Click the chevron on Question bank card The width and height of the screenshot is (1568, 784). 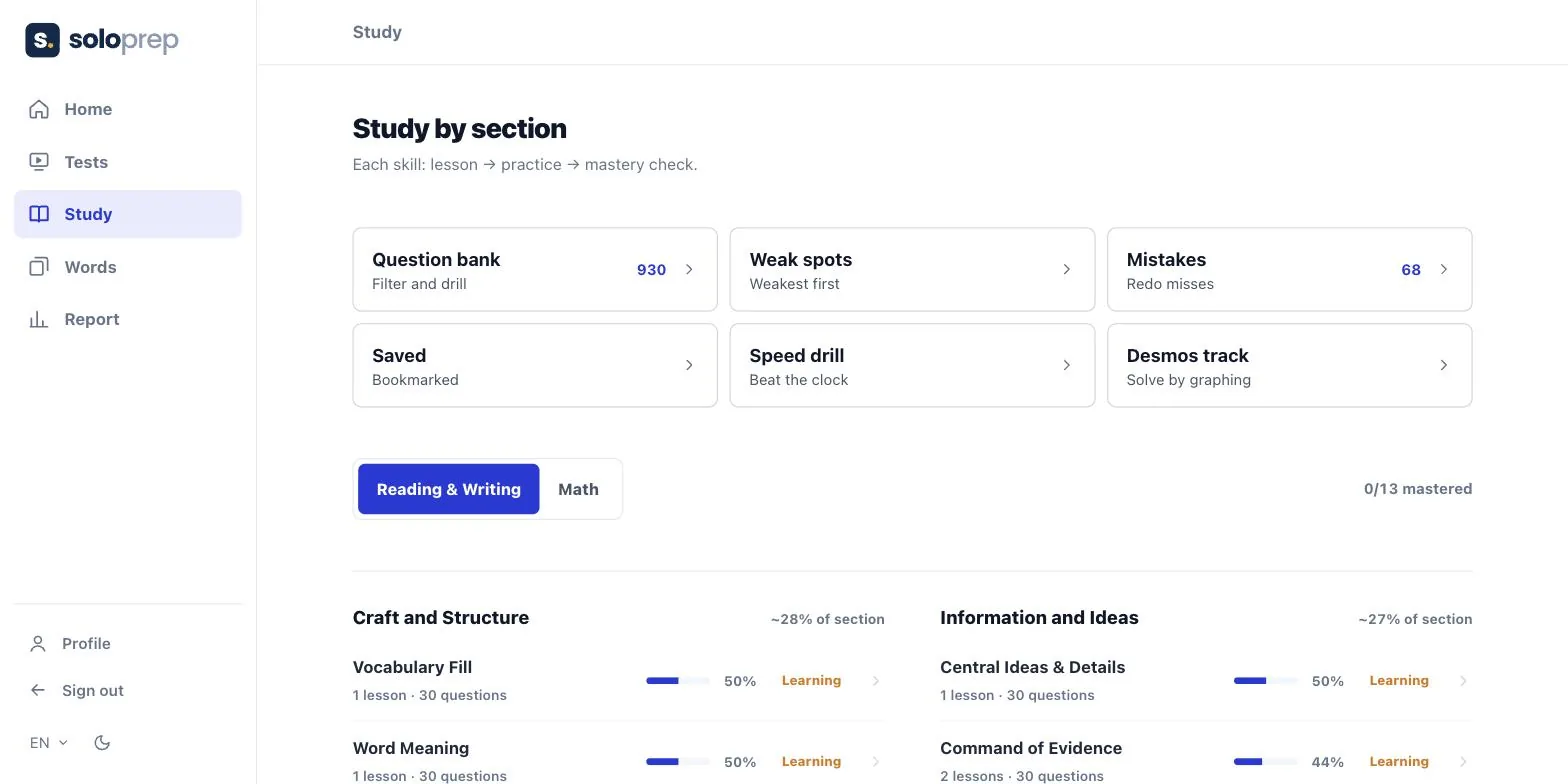pos(689,269)
